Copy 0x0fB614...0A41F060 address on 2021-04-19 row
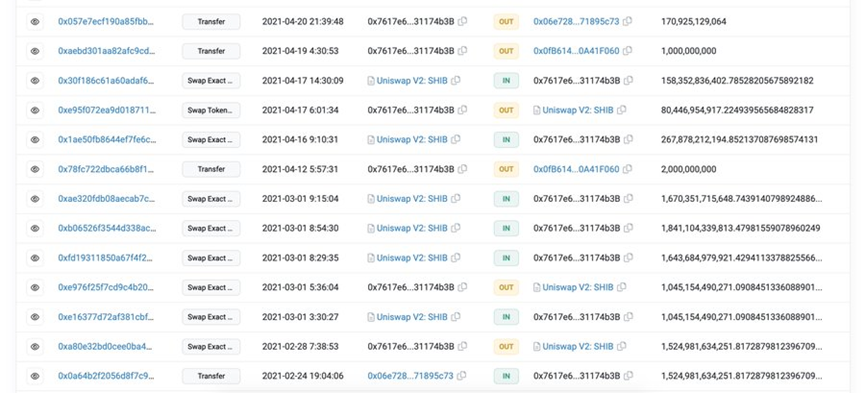The height and width of the screenshot is (393, 865). (x=627, y=51)
